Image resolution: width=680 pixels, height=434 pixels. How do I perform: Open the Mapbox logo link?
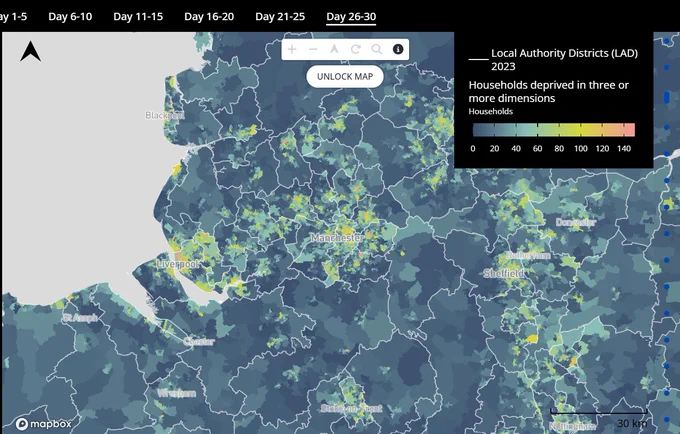[43, 424]
